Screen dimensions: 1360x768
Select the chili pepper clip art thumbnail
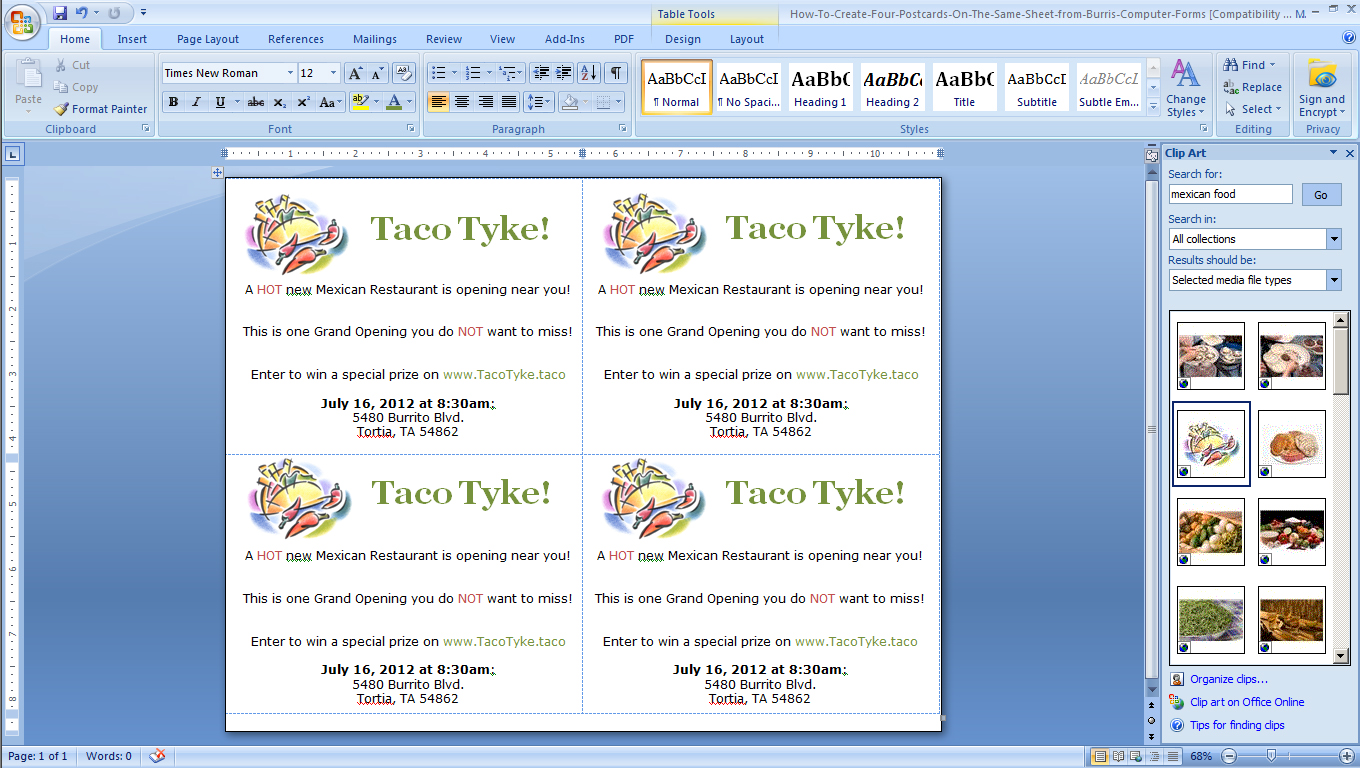point(1211,444)
